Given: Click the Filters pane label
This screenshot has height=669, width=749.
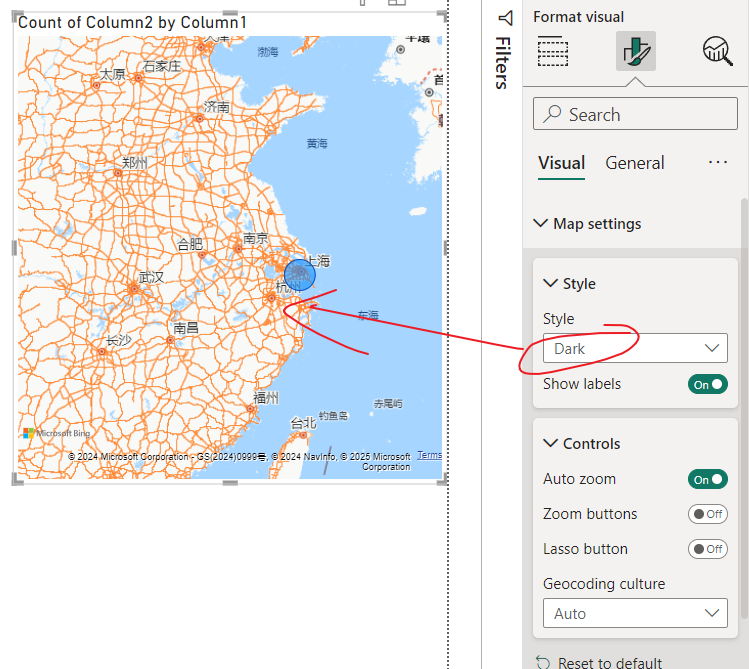Looking at the screenshot, I should (x=503, y=63).
